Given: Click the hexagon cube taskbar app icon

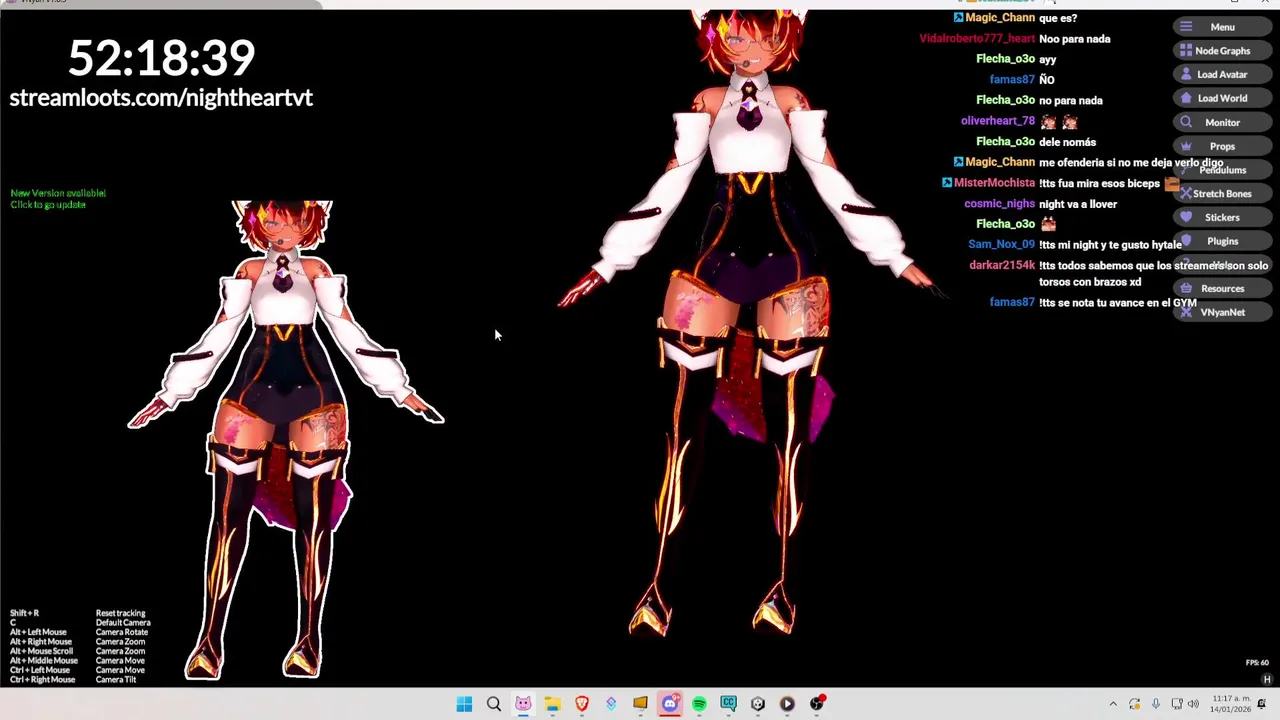Looking at the screenshot, I should click(758, 704).
